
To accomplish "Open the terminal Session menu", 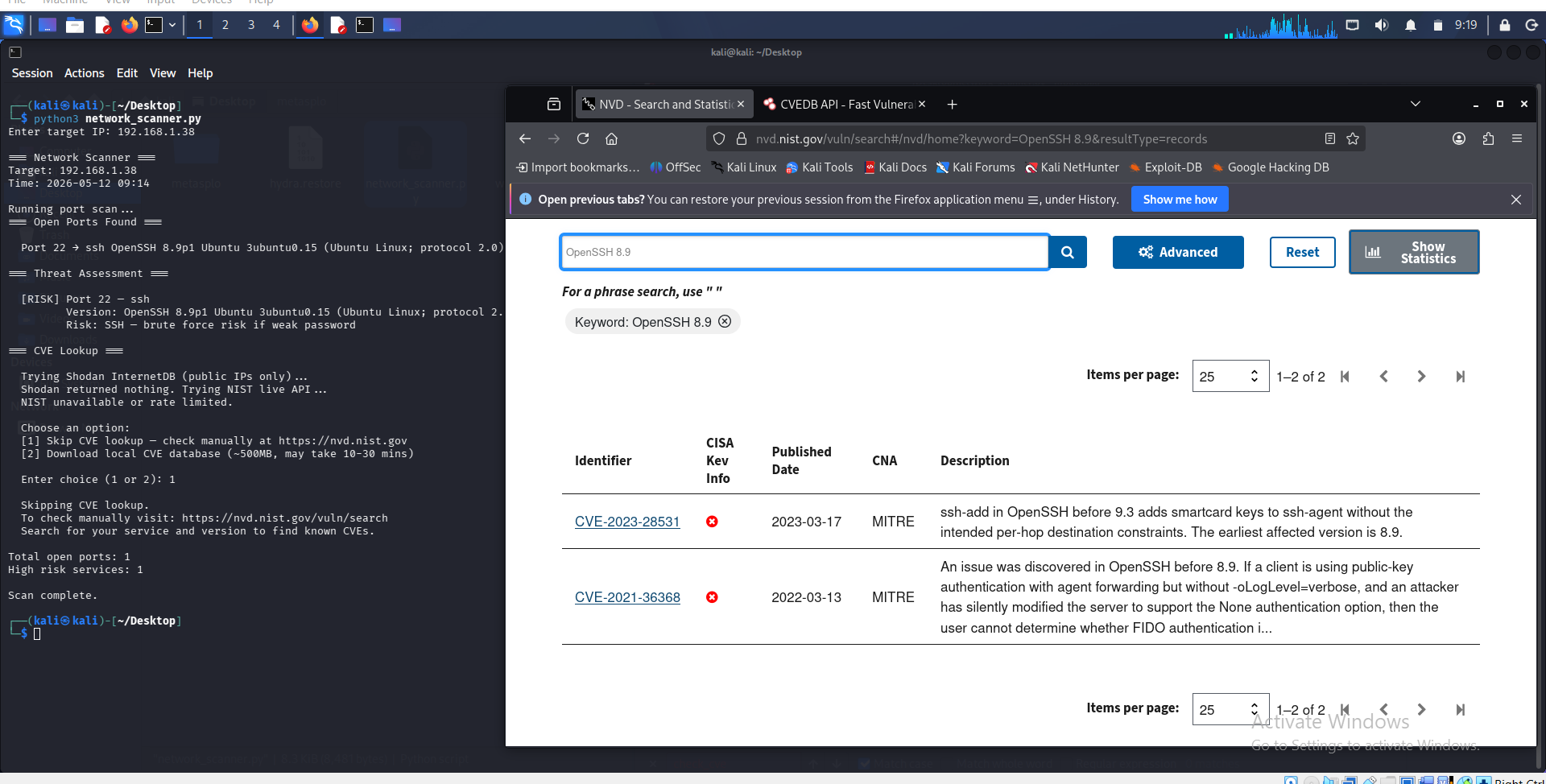I will click(x=32, y=73).
